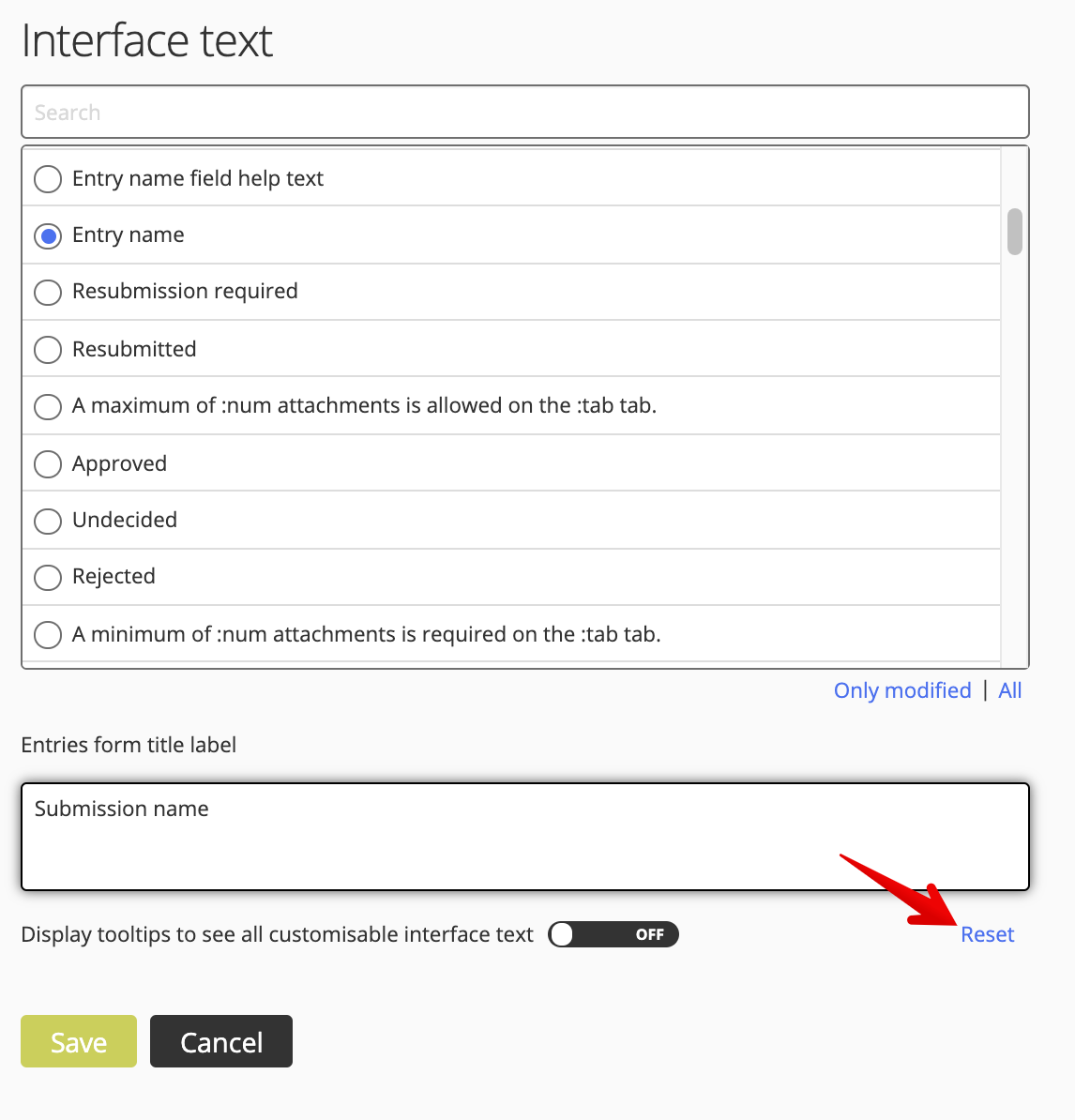Viewport: 1075px width, 1120px height.
Task: Click the Save button
Action: 79,1041
